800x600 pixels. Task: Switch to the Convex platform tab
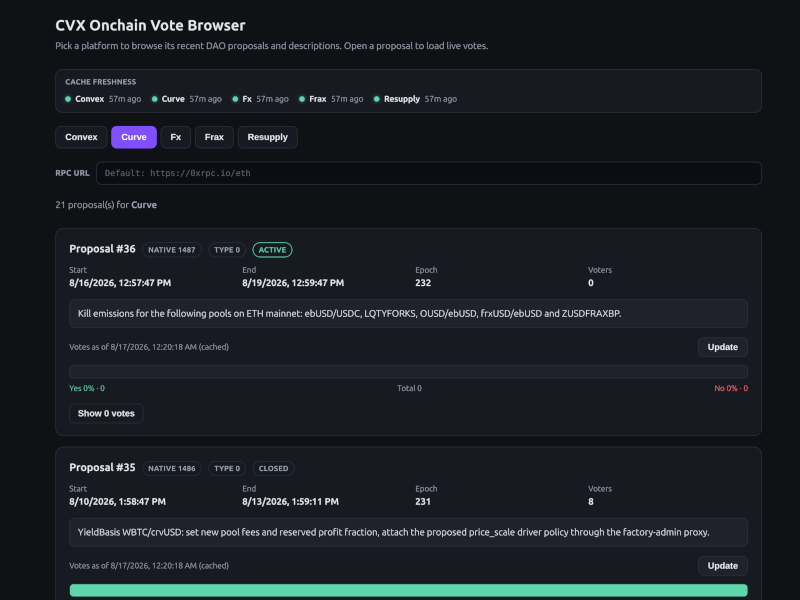pyautogui.click(x=81, y=137)
